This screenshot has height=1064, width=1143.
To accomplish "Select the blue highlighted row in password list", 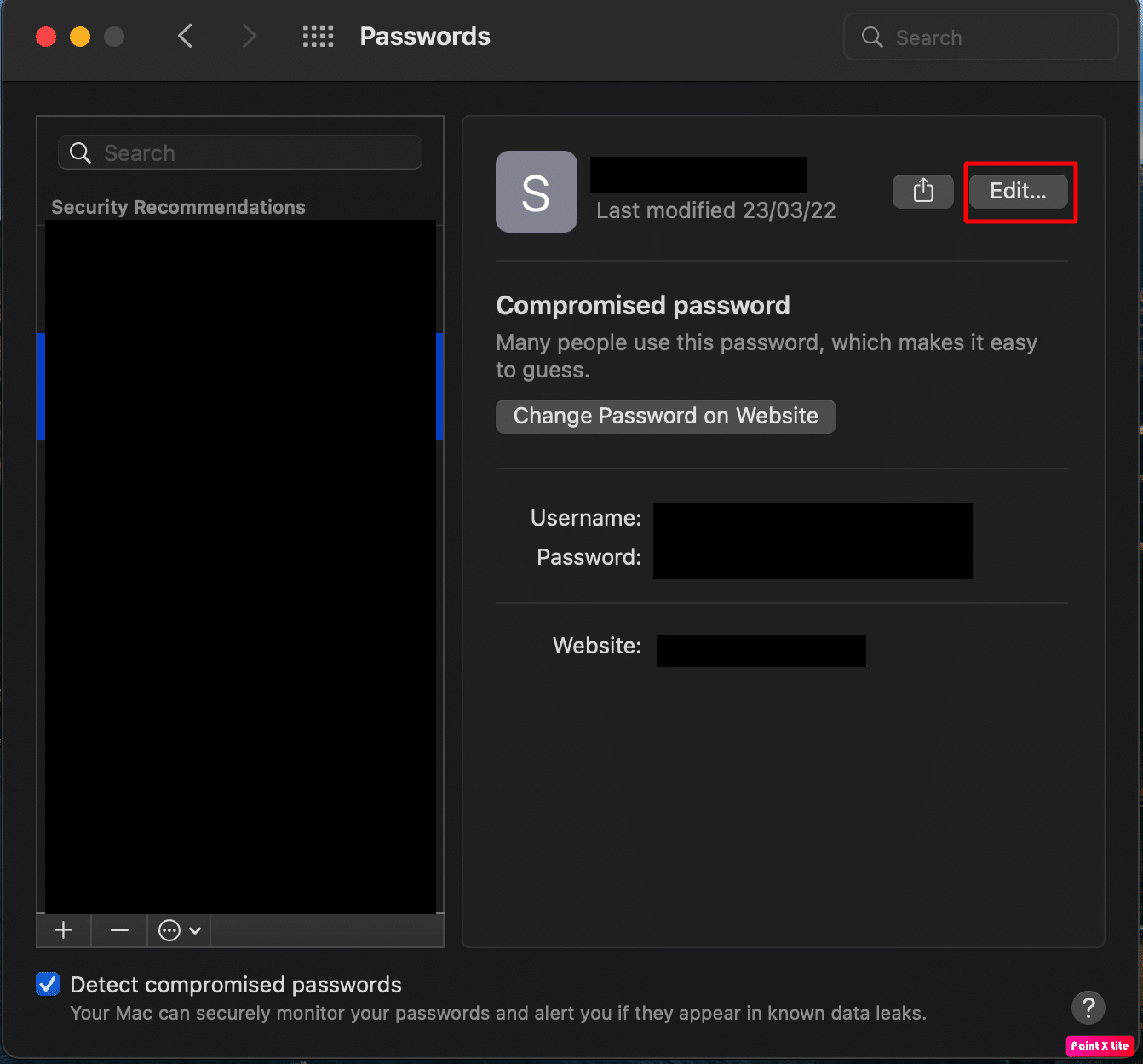I will click(x=240, y=387).
